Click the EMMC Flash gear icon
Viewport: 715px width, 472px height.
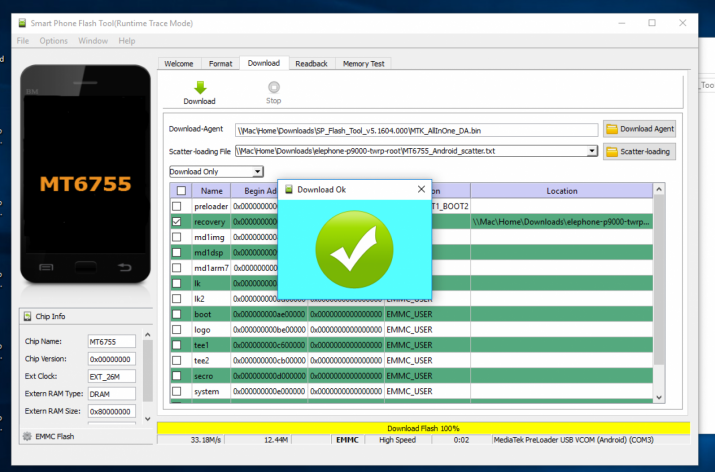(x=27, y=436)
